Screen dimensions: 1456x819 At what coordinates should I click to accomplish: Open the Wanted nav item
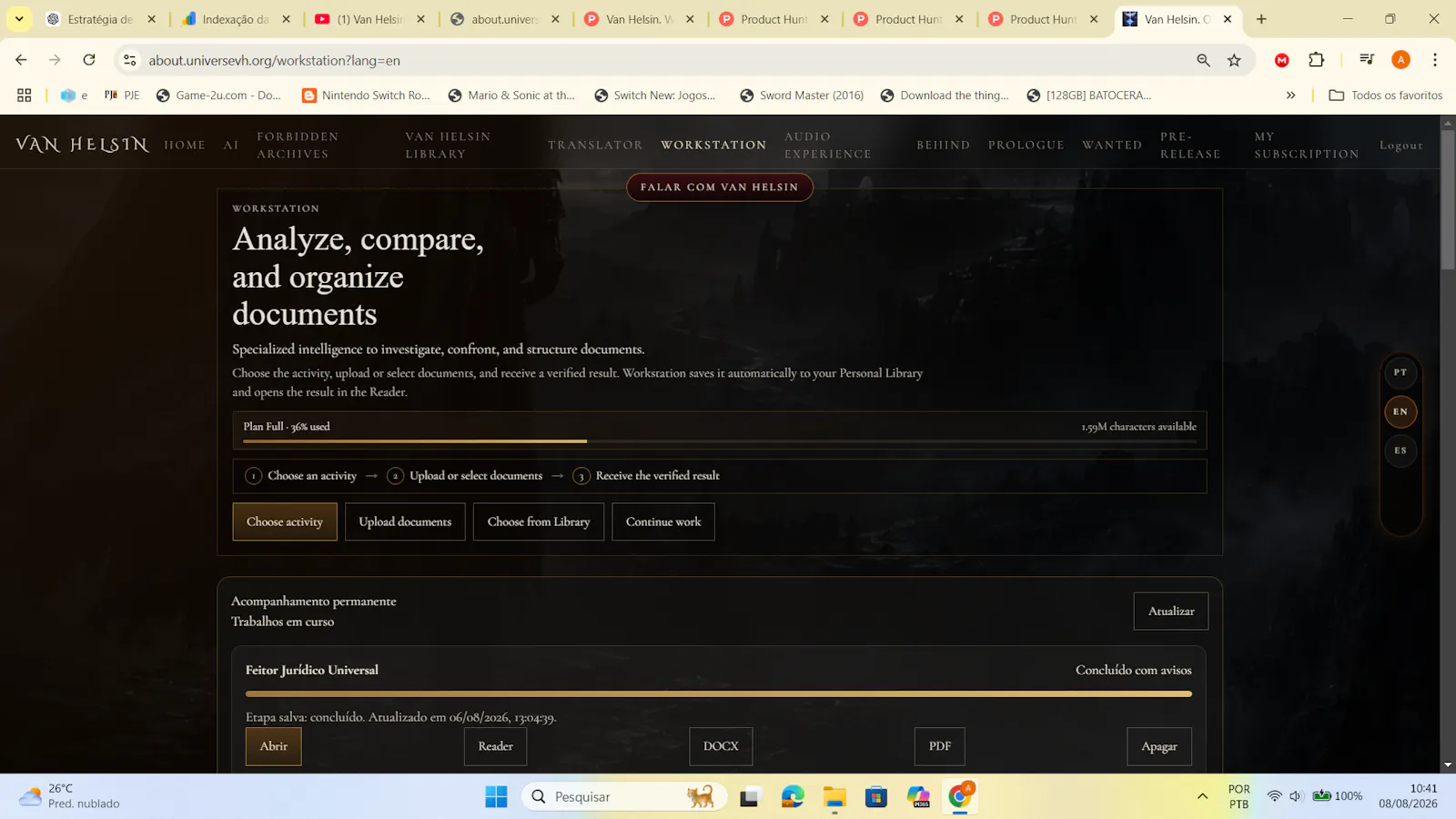(1112, 145)
